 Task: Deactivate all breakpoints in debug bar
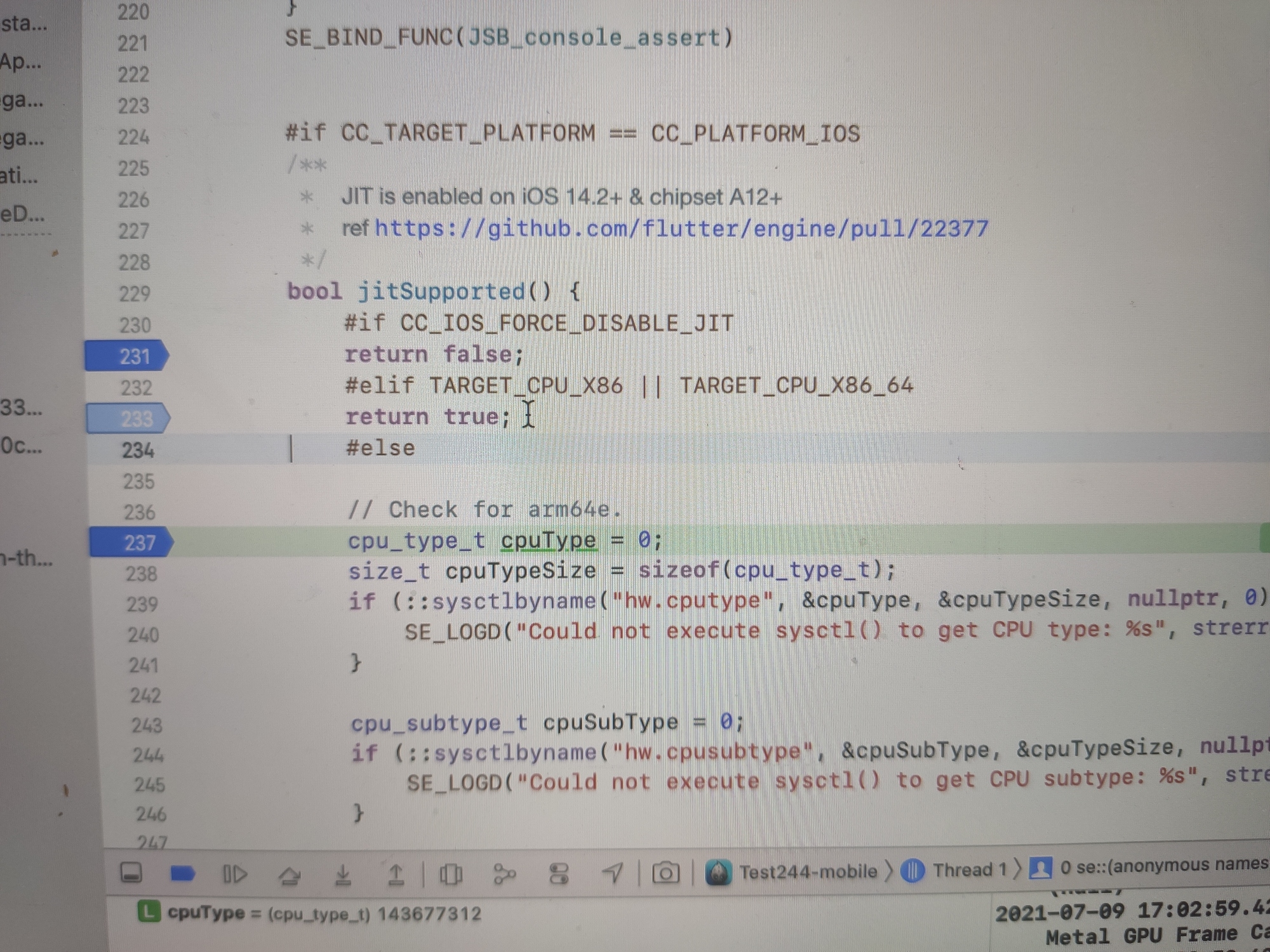(182, 875)
